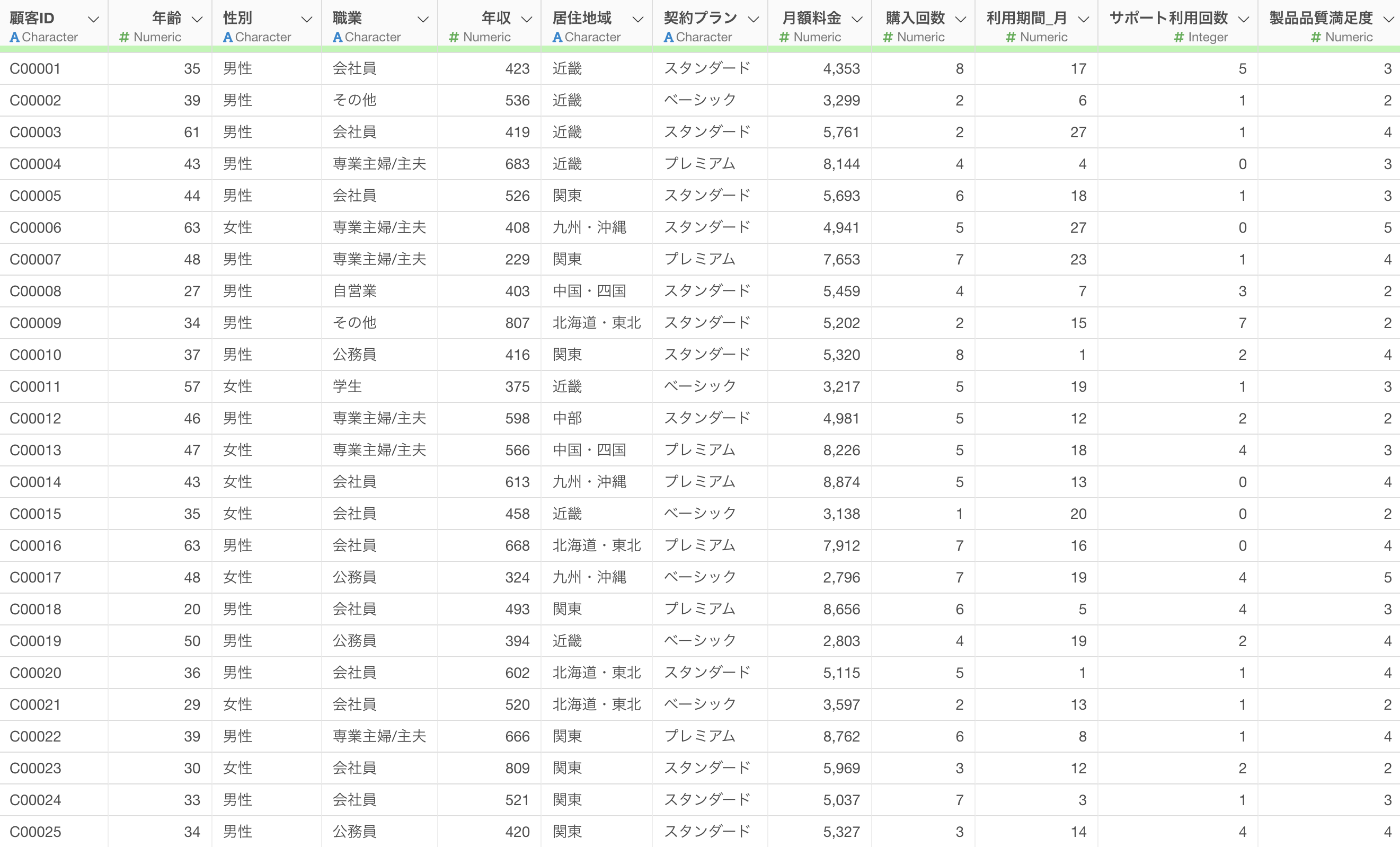Click the Character type icon under 契約プラン
This screenshot has height=847, width=1400.
pos(669,38)
